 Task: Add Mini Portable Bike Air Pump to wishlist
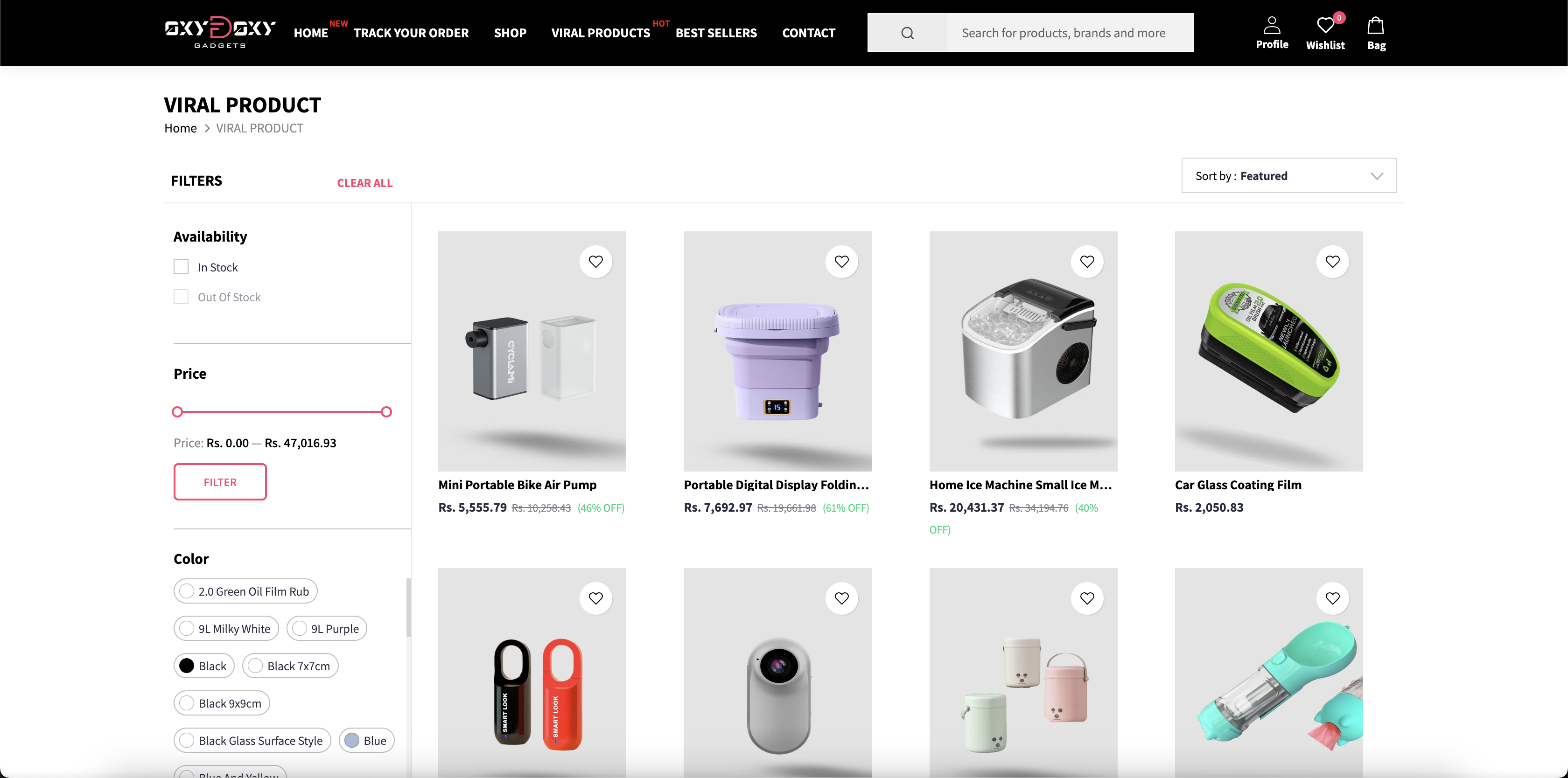(595, 262)
